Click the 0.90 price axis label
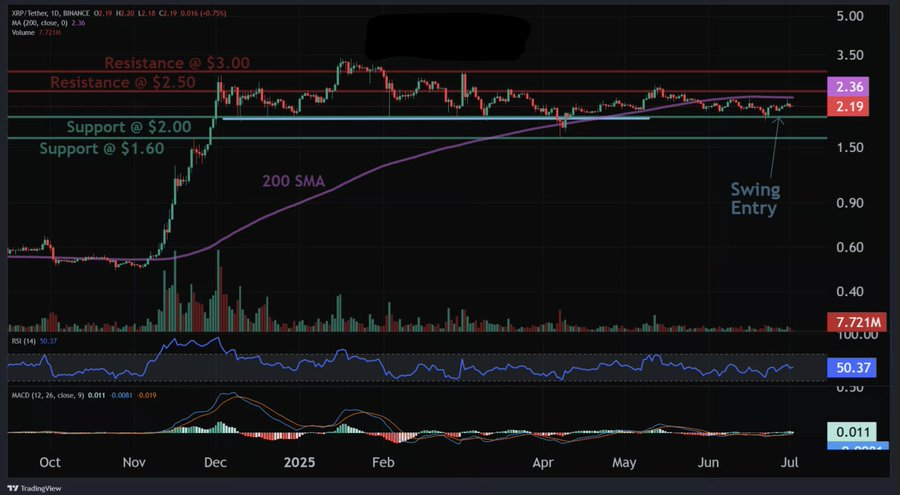The image size is (900, 495). [x=849, y=203]
